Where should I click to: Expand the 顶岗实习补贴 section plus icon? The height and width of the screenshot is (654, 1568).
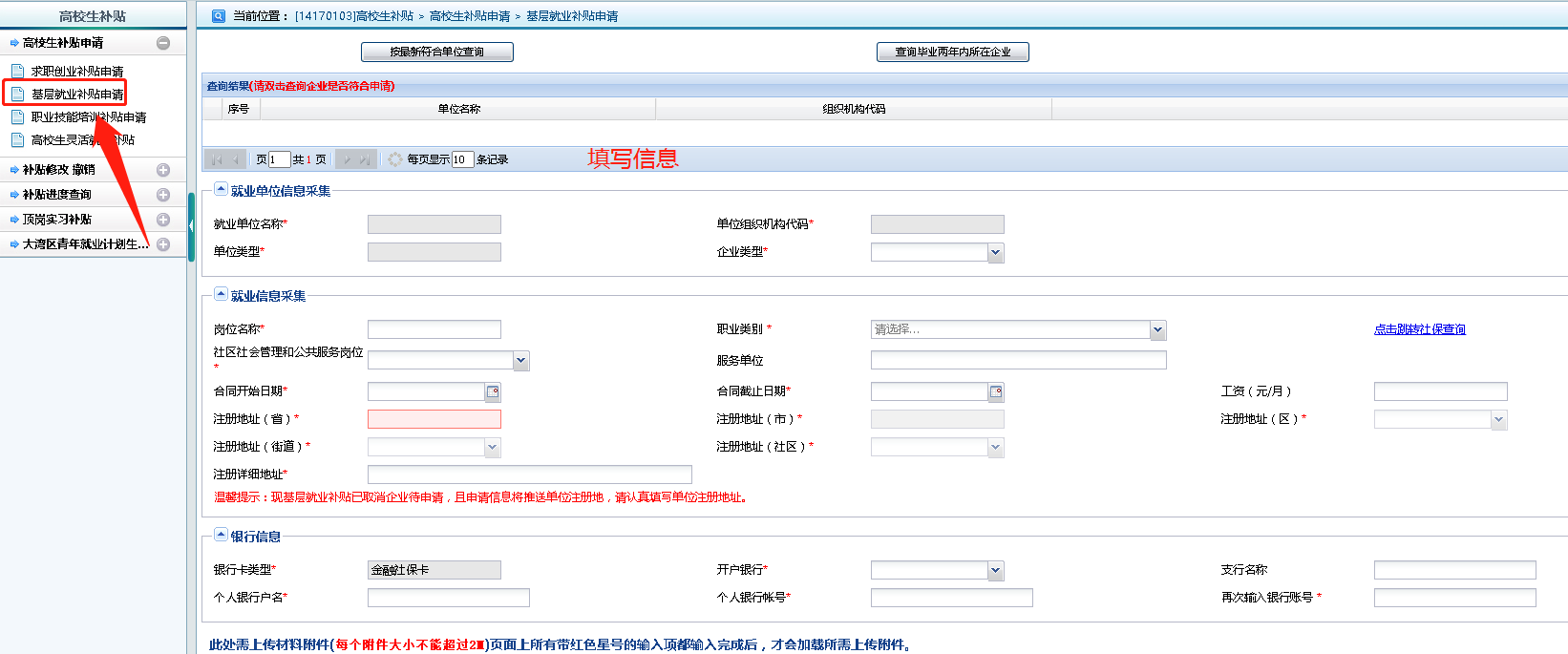pos(163,220)
